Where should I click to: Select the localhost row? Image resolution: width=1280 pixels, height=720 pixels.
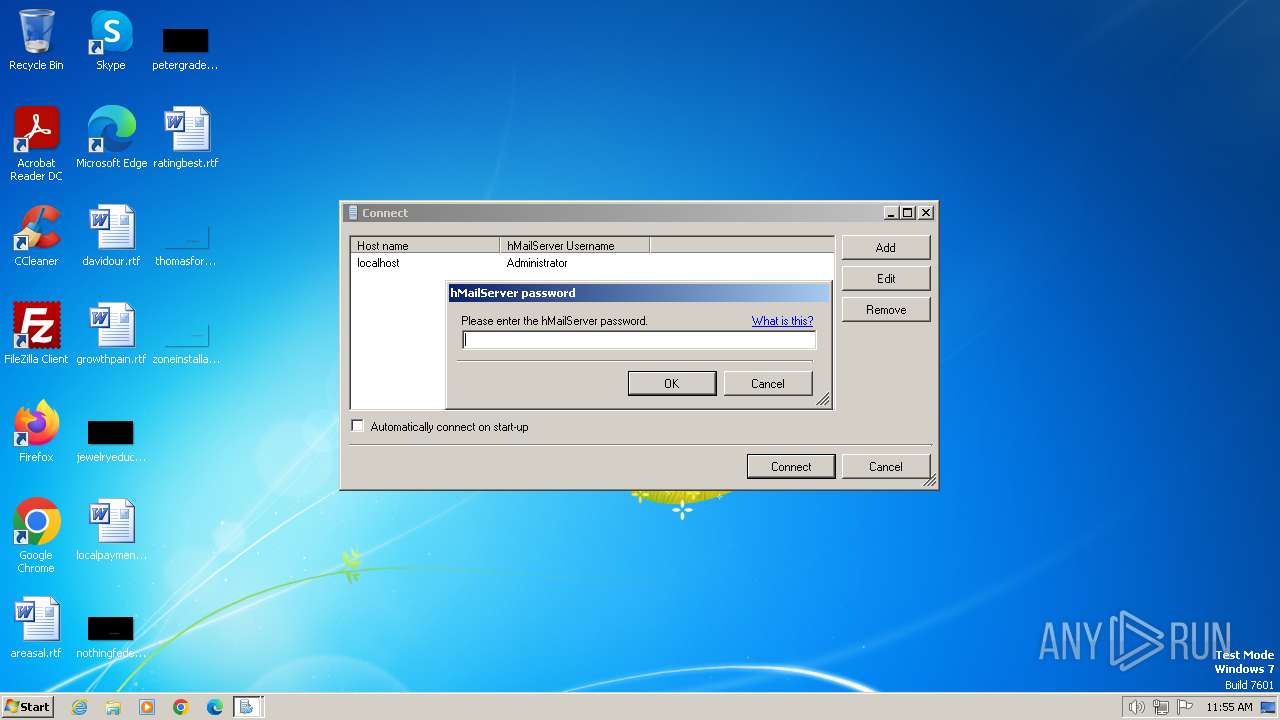click(592, 263)
